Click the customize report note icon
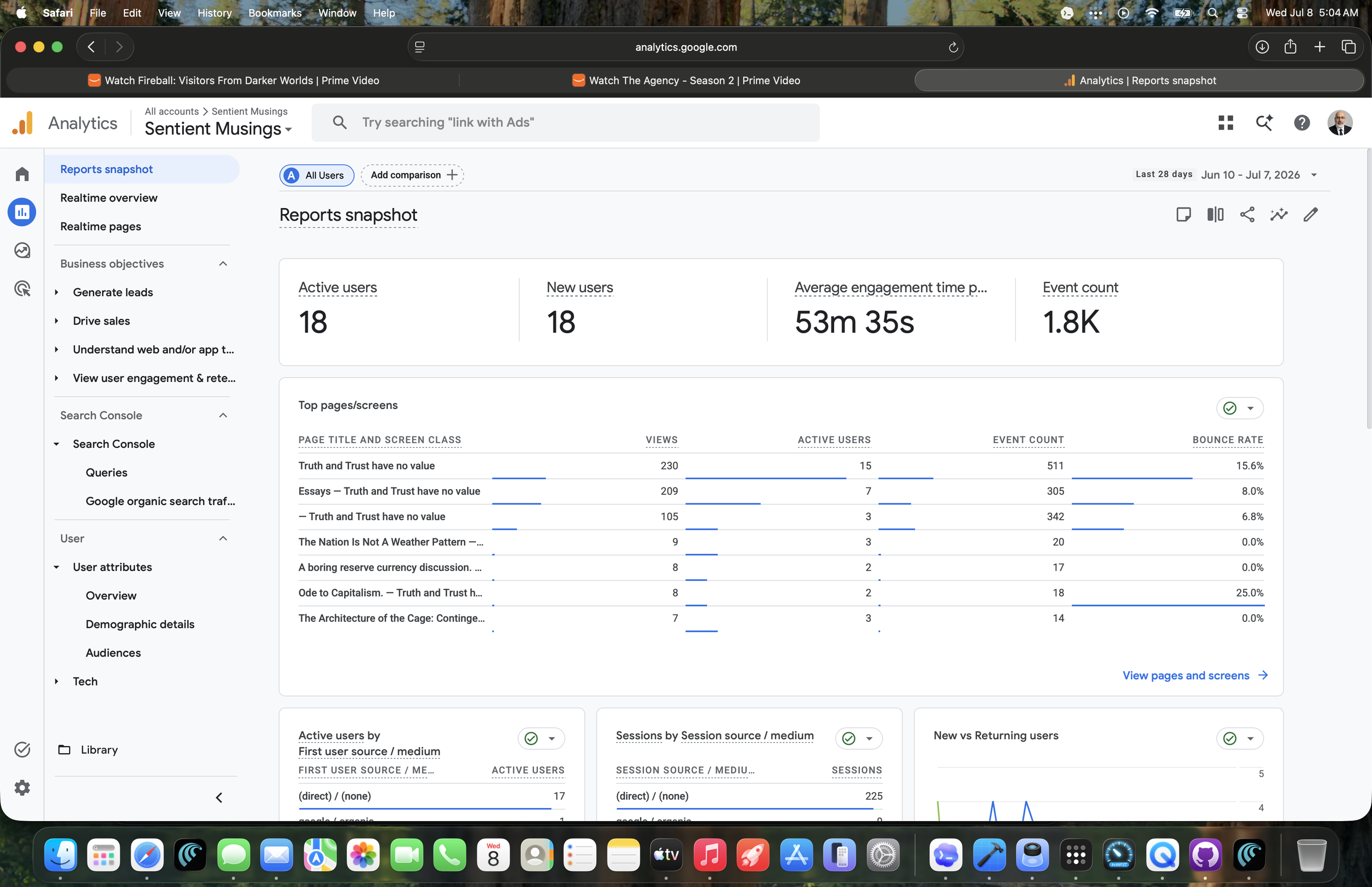This screenshot has width=1372, height=887. point(1183,215)
